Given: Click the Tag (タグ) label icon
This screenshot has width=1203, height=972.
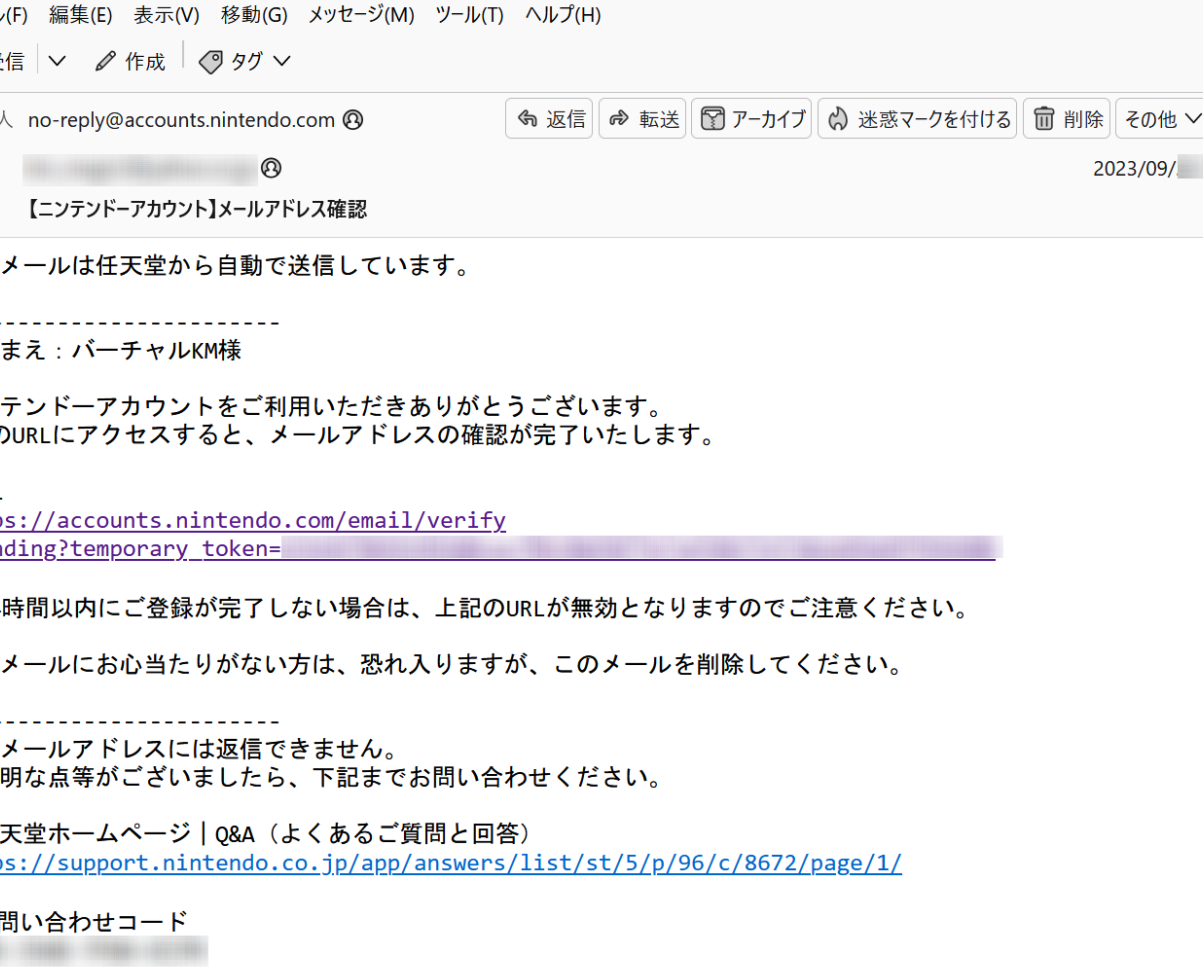Looking at the screenshot, I should point(211,61).
